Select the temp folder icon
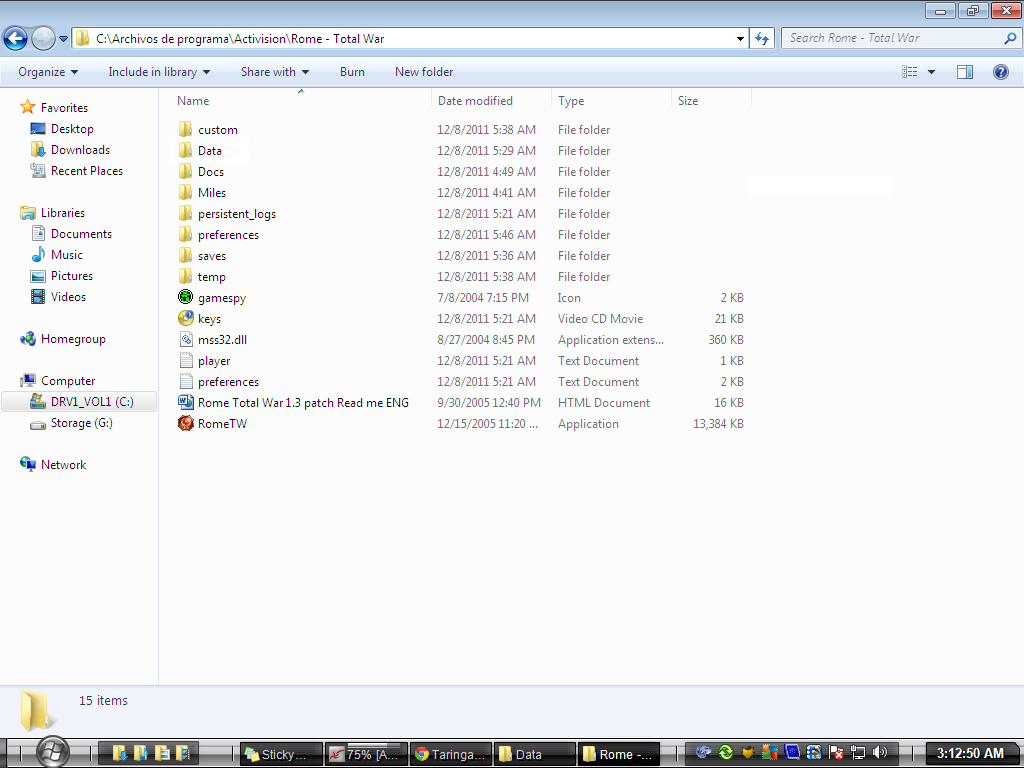Screen dimensions: 1024x768 [x=185, y=276]
